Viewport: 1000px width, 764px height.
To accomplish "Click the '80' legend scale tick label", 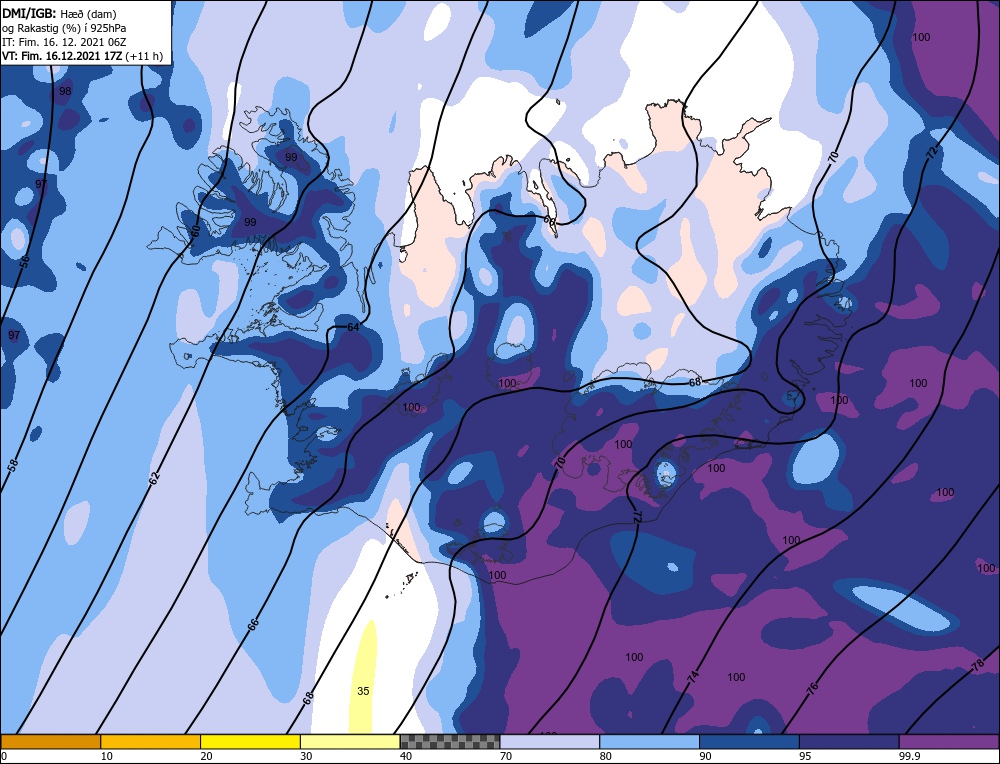I will point(606,756).
